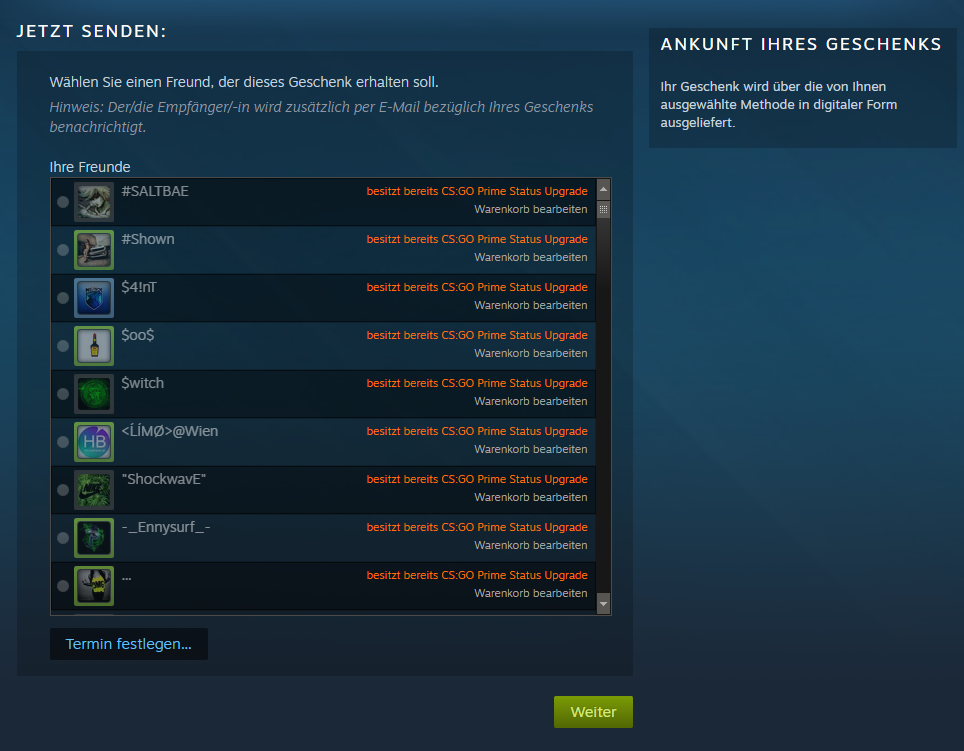Click $4!nT's blue shield avatar
The height and width of the screenshot is (751, 964).
pyautogui.click(x=94, y=297)
